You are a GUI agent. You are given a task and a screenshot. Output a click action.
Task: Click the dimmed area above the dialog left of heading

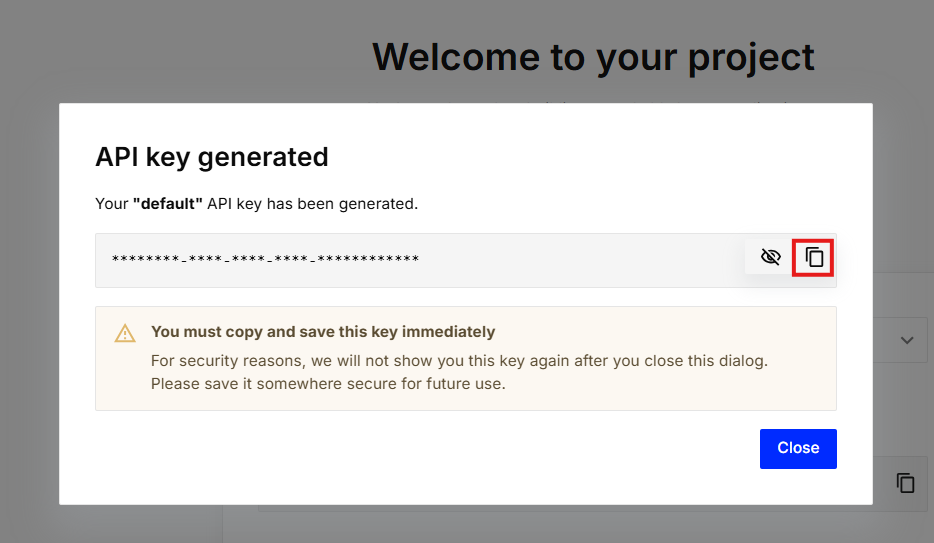[180, 50]
